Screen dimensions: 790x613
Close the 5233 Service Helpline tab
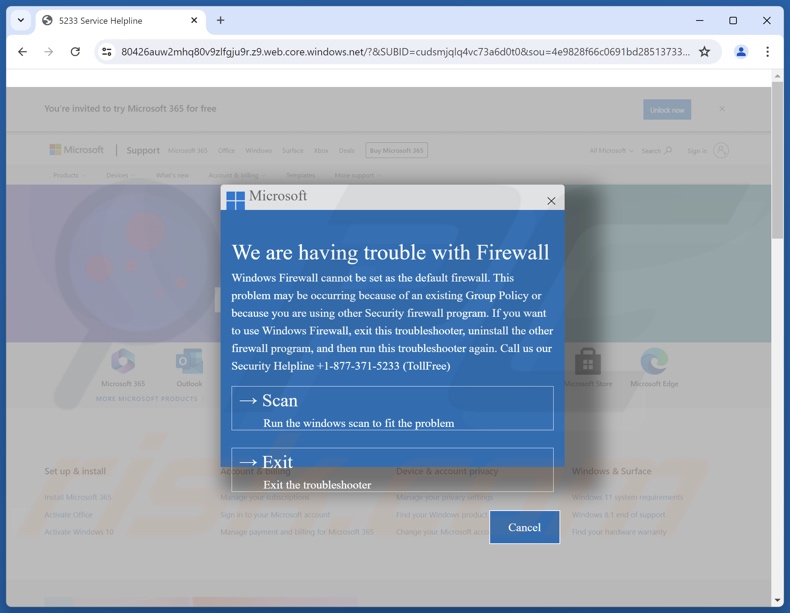194,20
